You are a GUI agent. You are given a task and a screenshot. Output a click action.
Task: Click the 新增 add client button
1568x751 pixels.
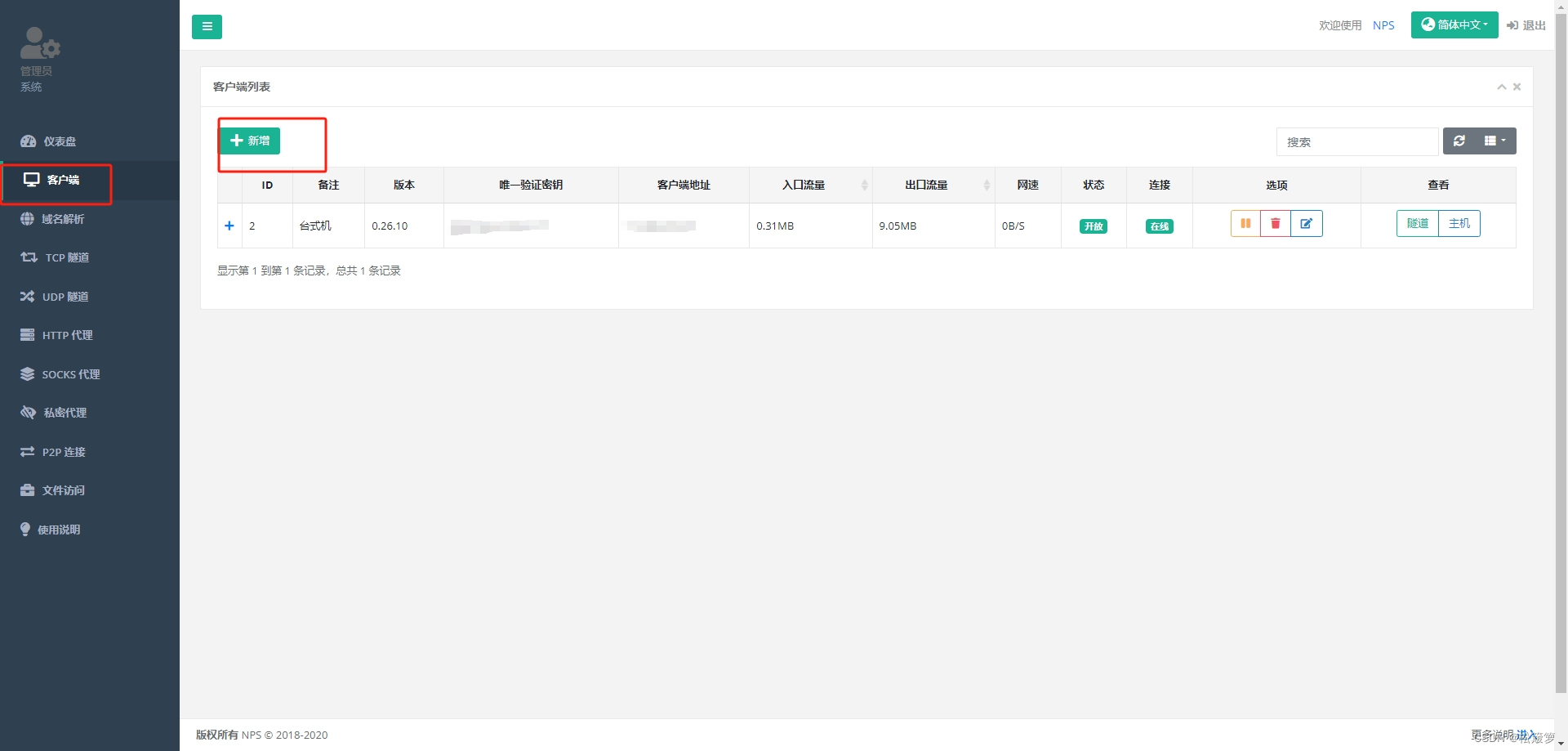pyautogui.click(x=250, y=141)
